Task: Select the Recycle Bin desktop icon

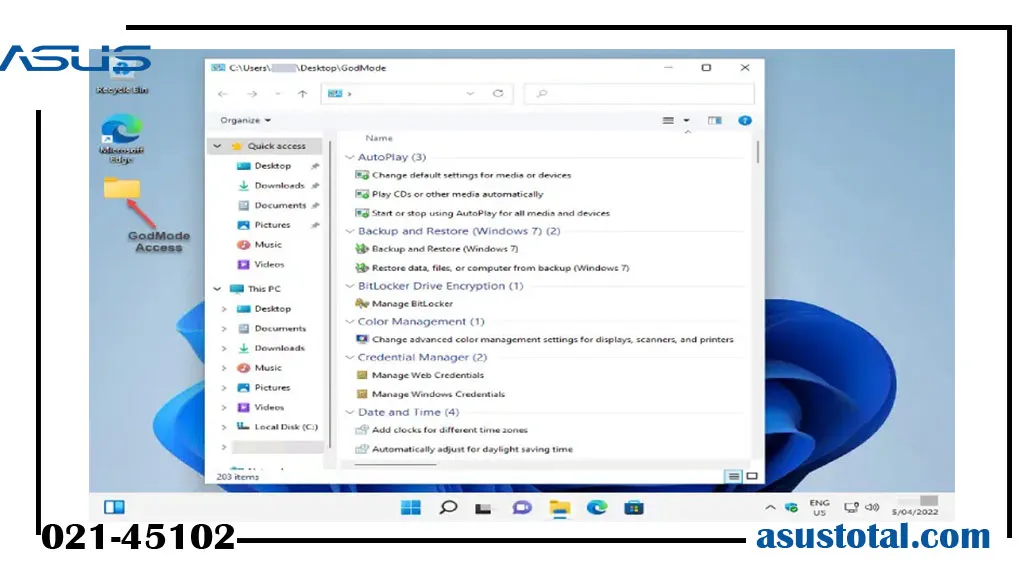Action: (122, 78)
